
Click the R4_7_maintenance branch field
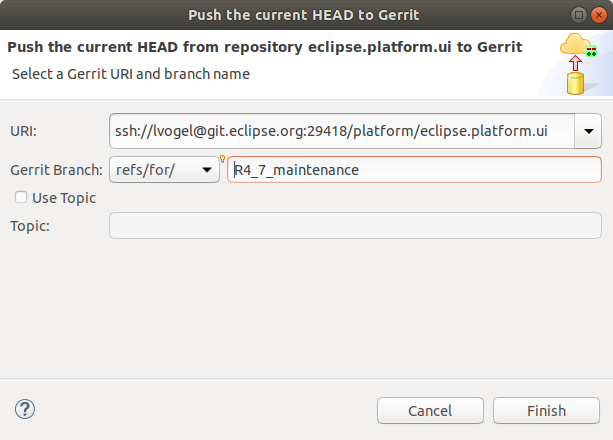pyautogui.click(x=414, y=170)
